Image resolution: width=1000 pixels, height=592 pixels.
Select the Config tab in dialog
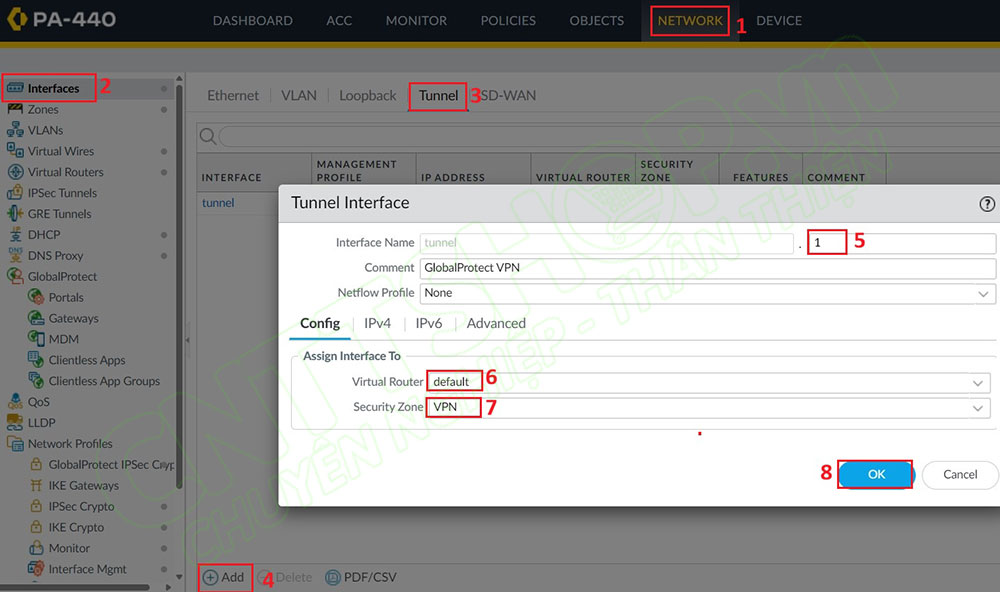320,323
